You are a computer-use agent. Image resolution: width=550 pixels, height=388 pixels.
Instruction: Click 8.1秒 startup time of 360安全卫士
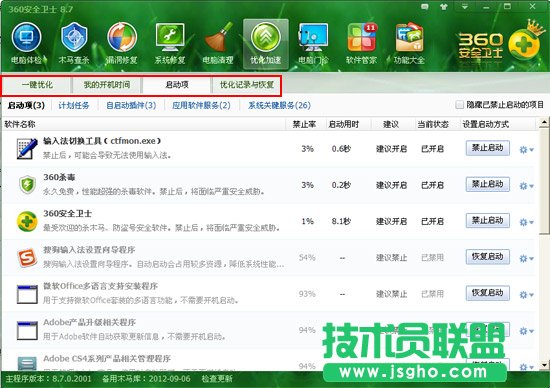tap(341, 221)
